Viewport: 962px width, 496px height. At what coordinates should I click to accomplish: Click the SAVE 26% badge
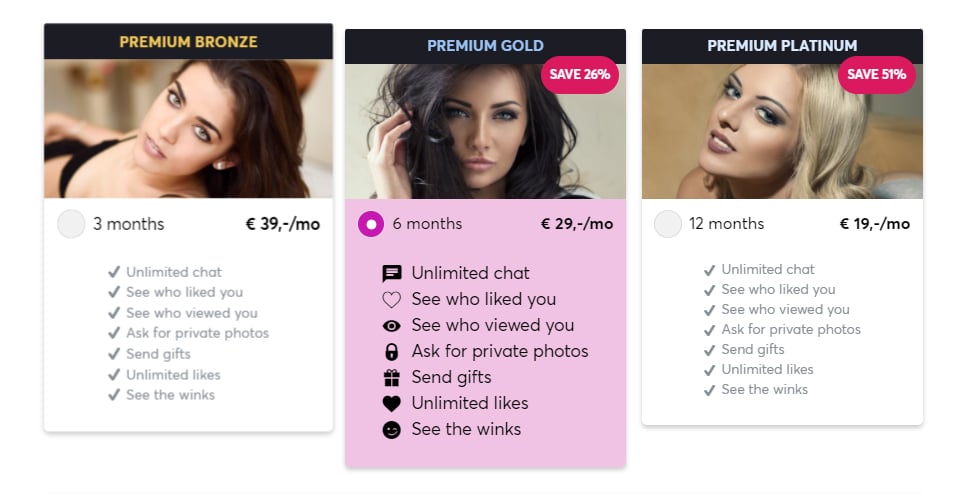[580, 75]
